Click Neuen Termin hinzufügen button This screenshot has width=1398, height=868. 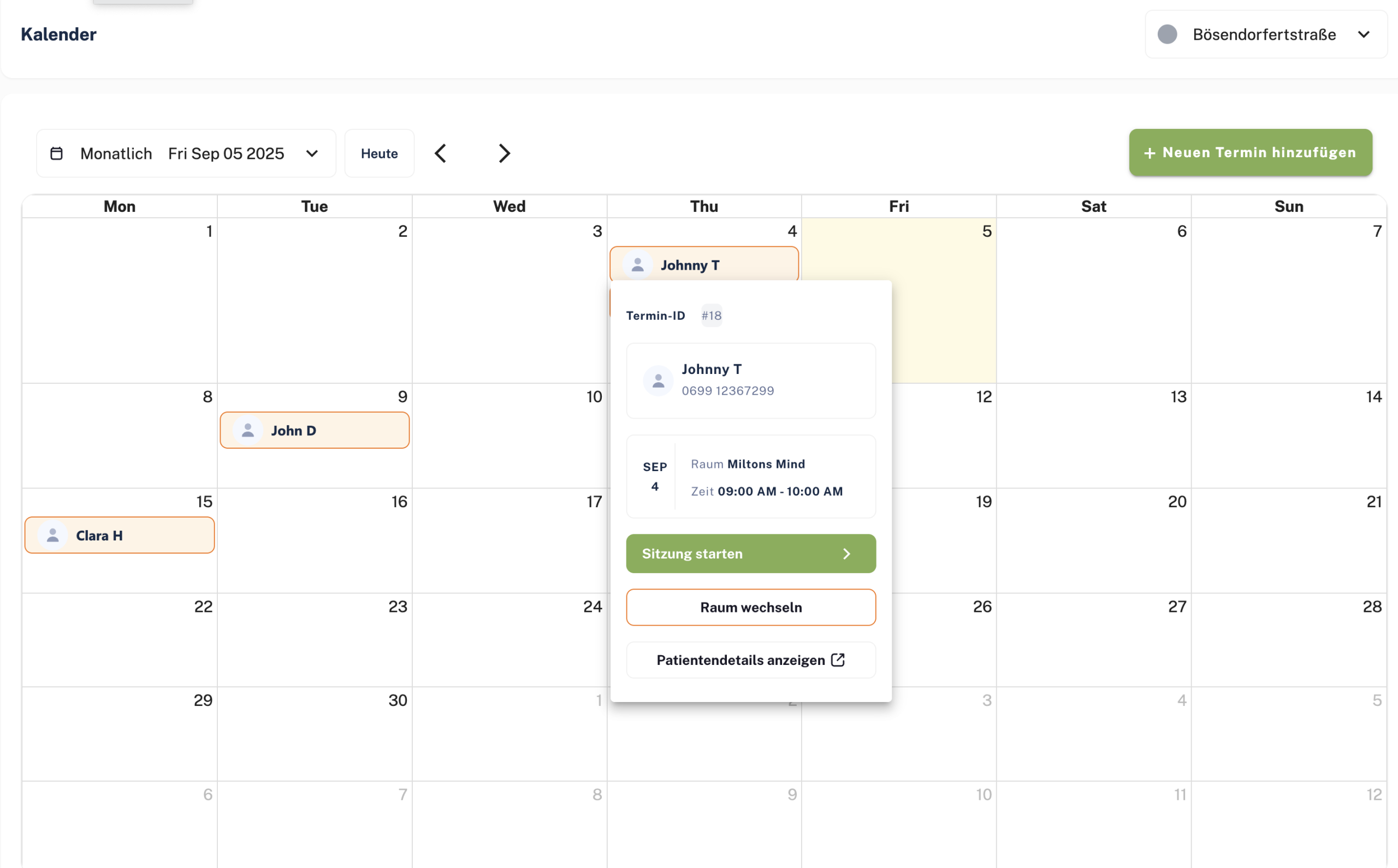point(1251,152)
